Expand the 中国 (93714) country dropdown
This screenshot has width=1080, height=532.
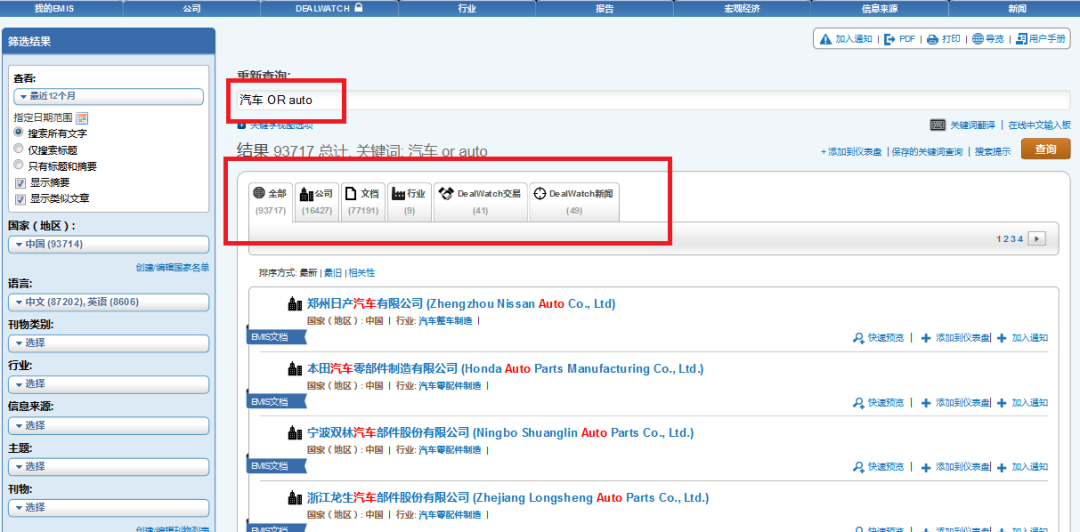pyautogui.click(x=108, y=244)
